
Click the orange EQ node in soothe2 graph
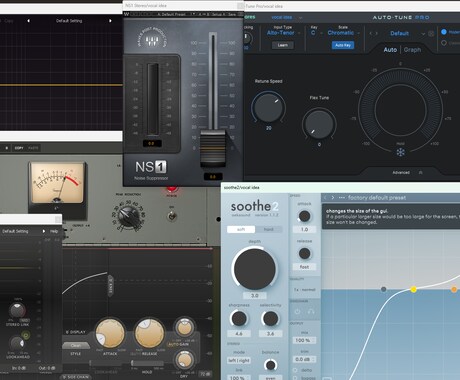click(x=454, y=289)
